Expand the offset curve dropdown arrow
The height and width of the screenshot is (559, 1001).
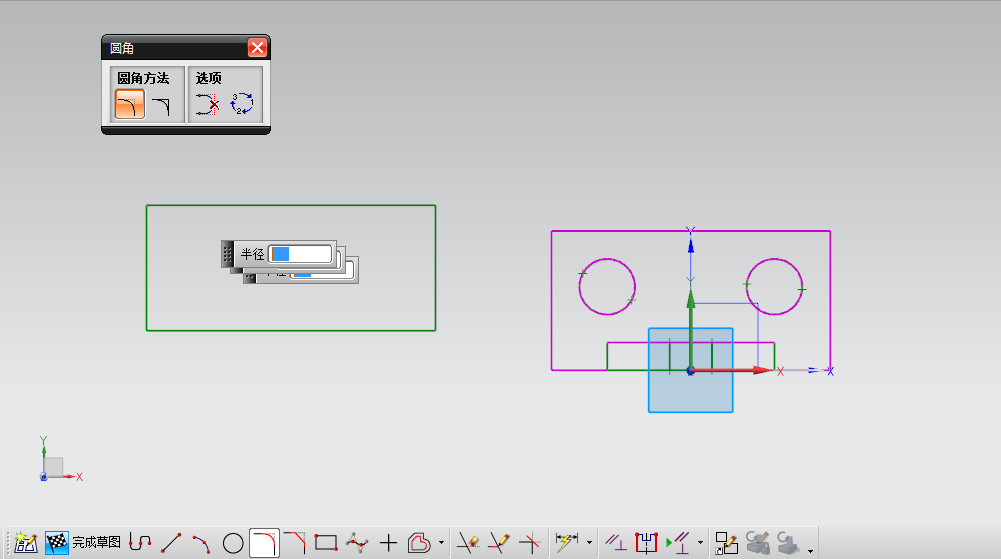tap(441, 544)
